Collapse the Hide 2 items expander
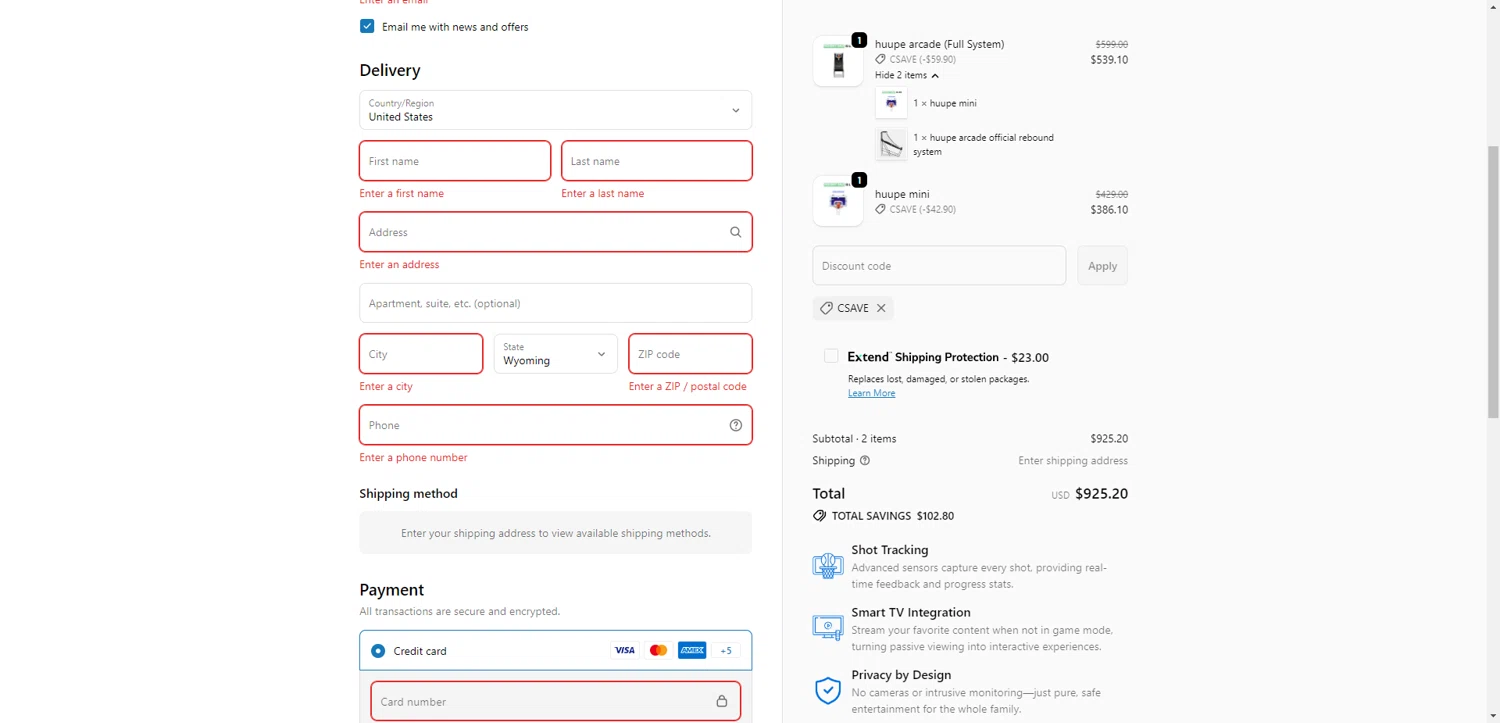The height and width of the screenshot is (723, 1500). pos(907,75)
